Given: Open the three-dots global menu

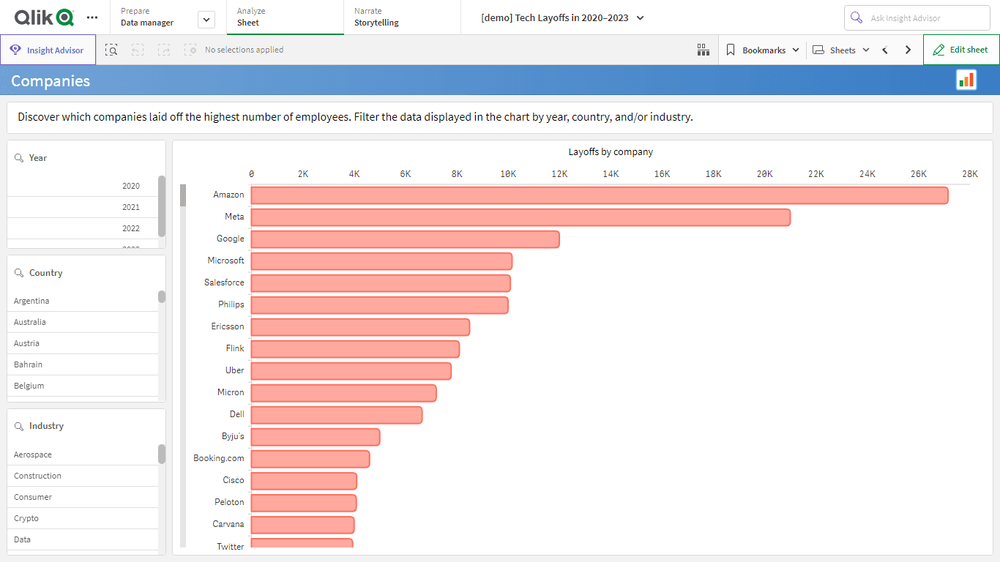Looking at the screenshot, I should click(93, 17).
